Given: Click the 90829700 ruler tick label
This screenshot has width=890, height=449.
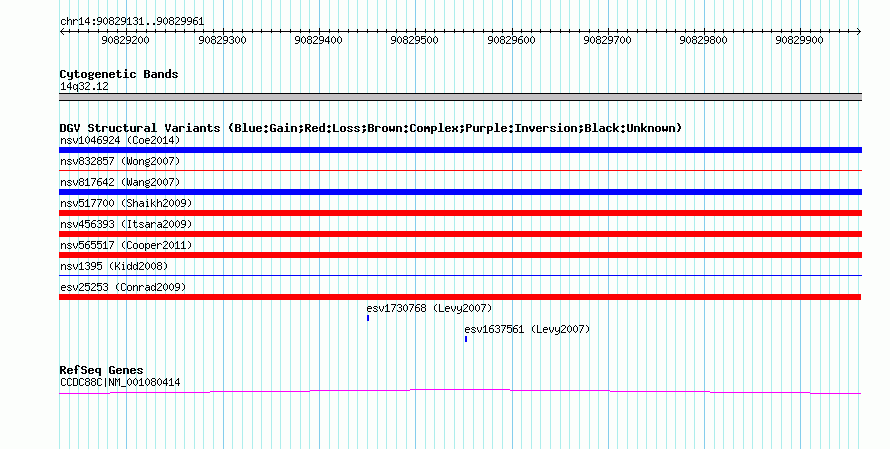Looking at the screenshot, I should [607, 40].
